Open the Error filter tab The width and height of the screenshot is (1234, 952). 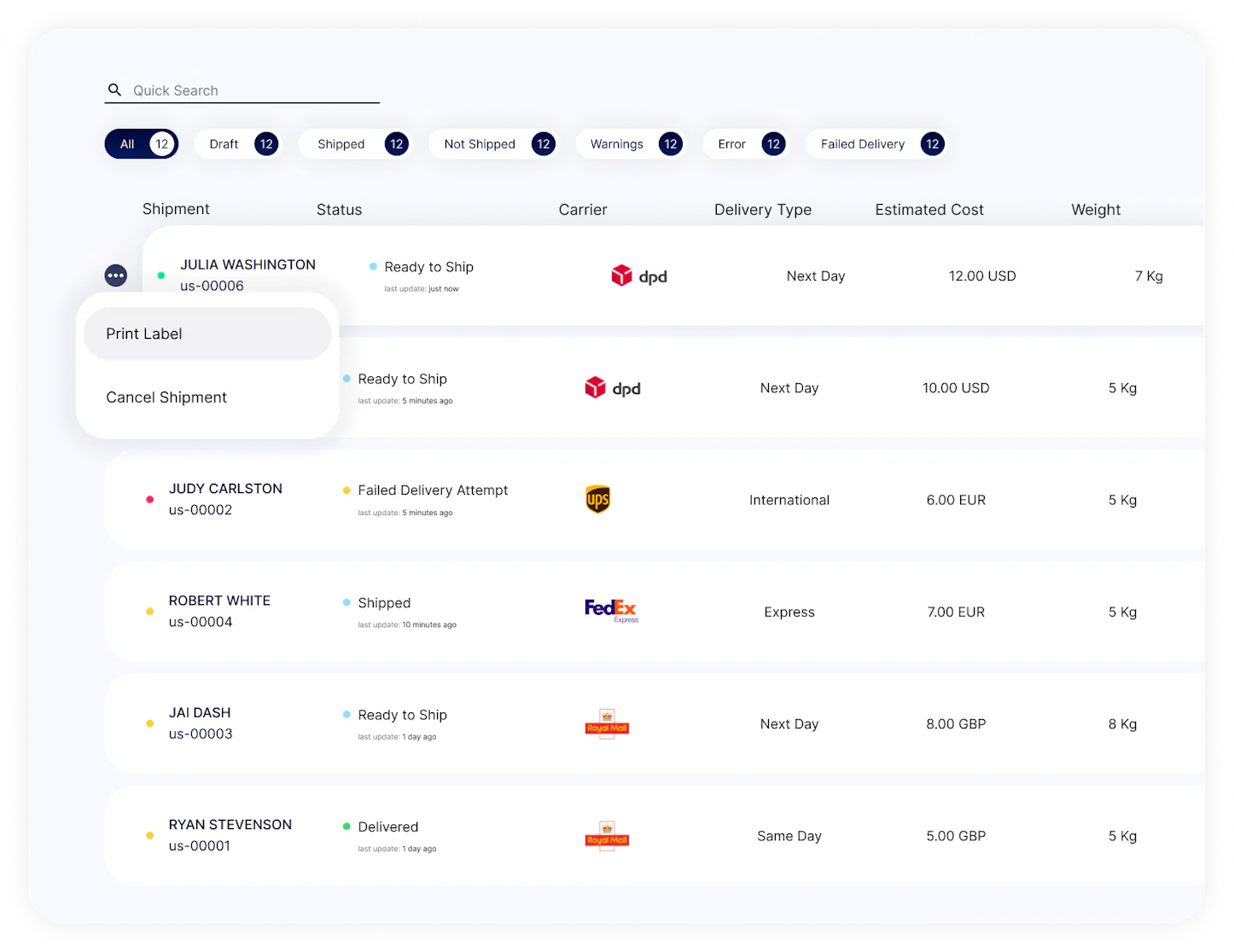(x=746, y=144)
